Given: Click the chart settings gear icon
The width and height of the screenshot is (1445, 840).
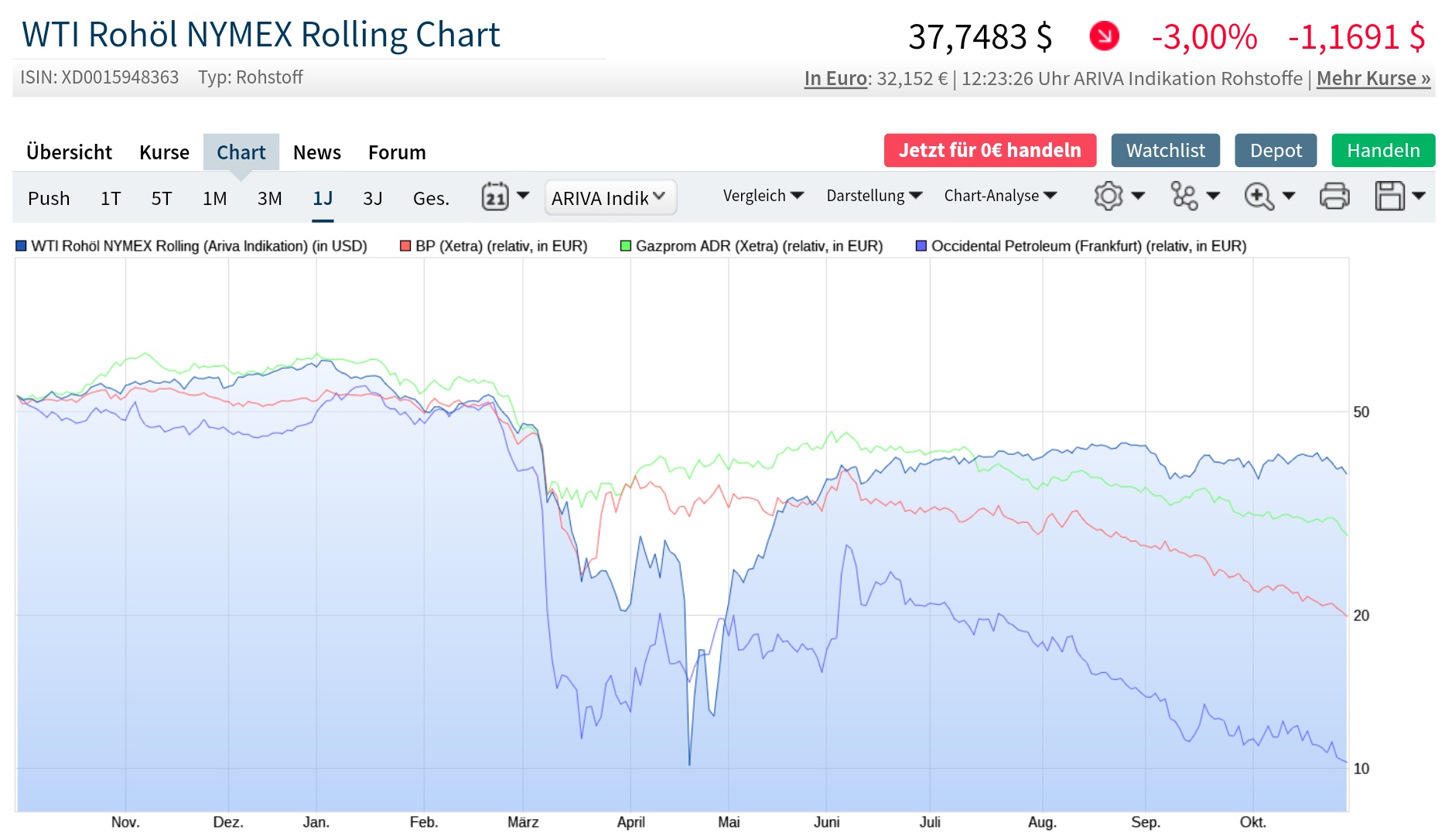Looking at the screenshot, I should point(1108,196).
